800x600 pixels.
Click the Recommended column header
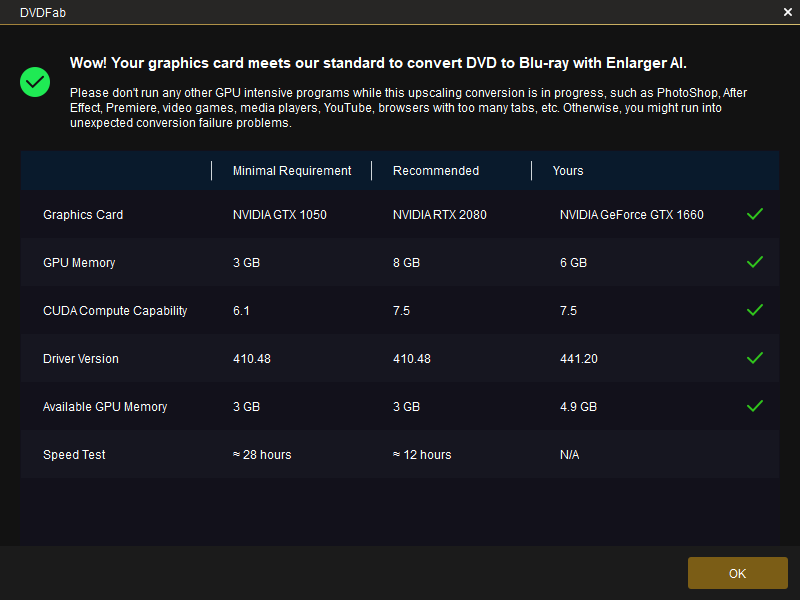[436, 171]
